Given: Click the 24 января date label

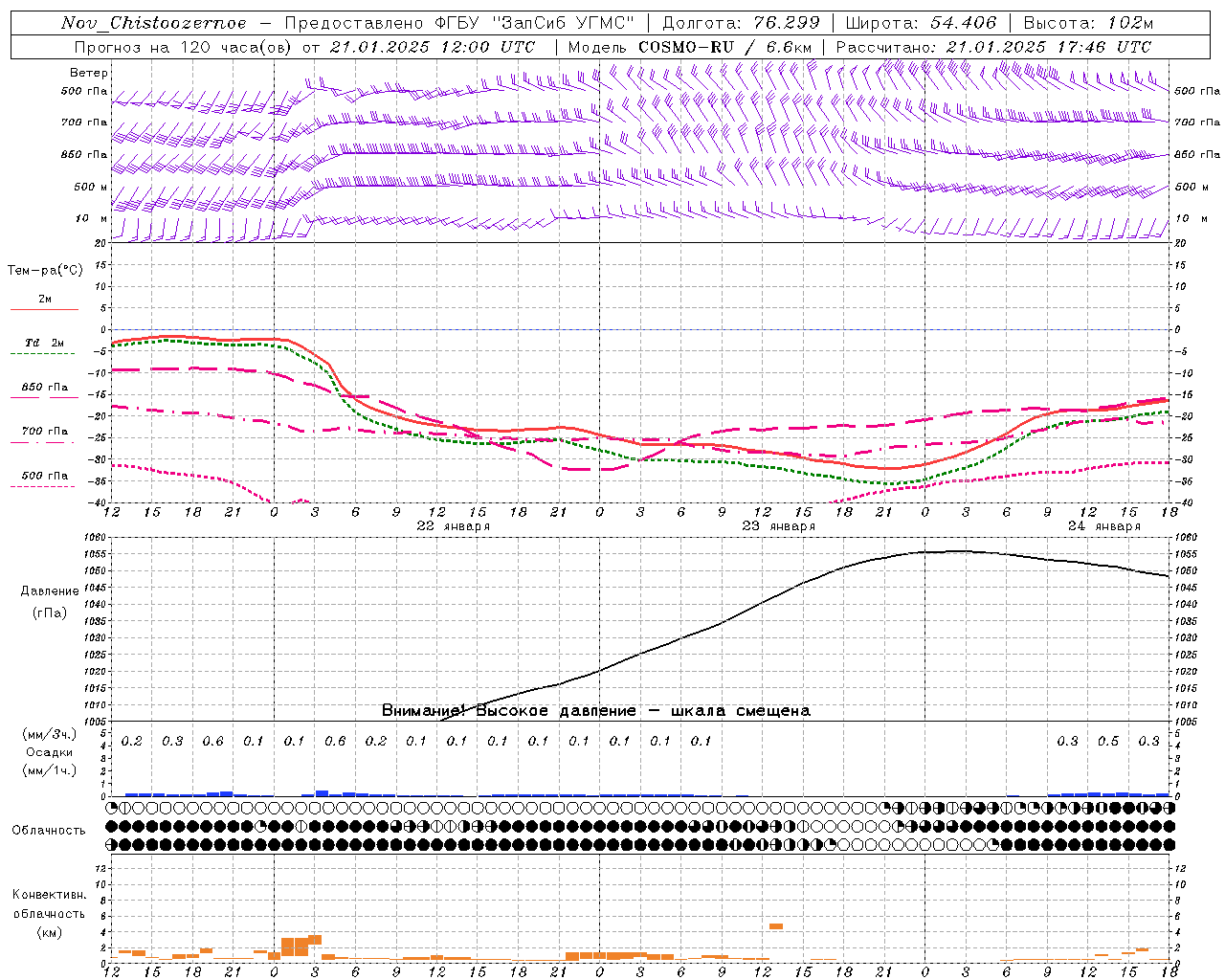Looking at the screenshot, I should [x=1104, y=526].
